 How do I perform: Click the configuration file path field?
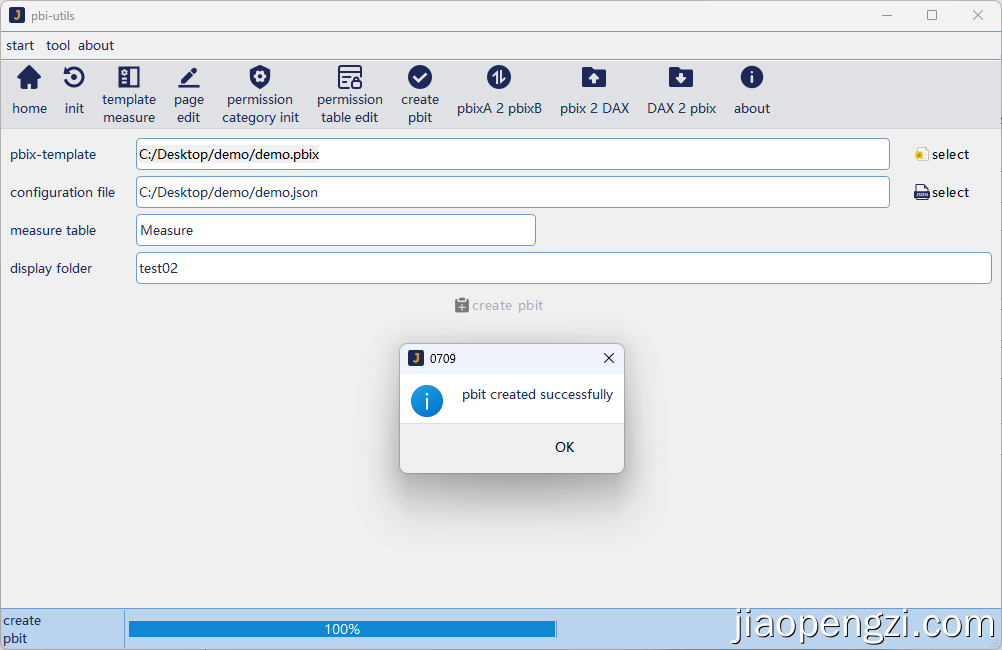point(513,192)
